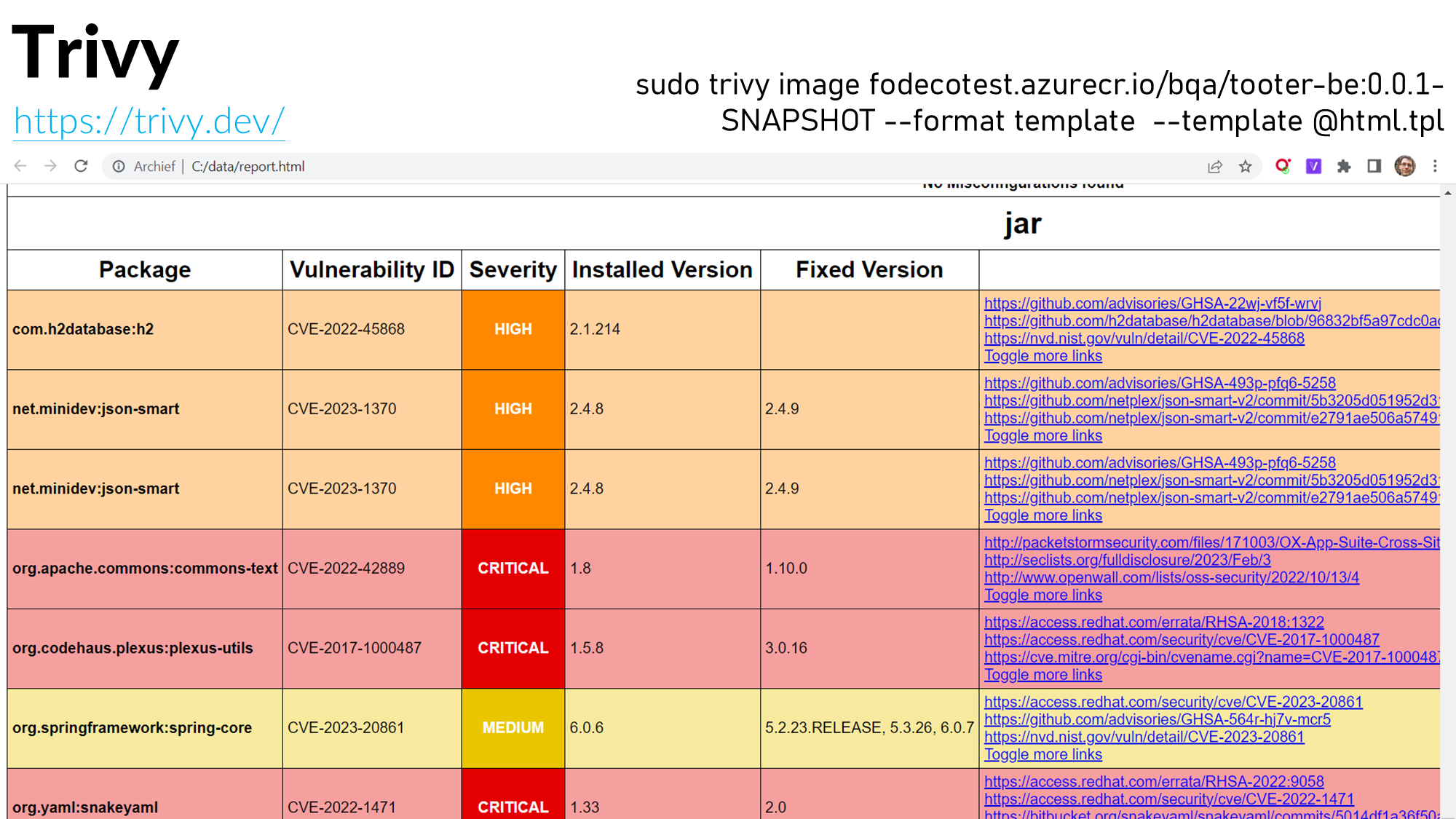Click the share page icon
The image size is (1456, 819).
[x=1214, y=167]
